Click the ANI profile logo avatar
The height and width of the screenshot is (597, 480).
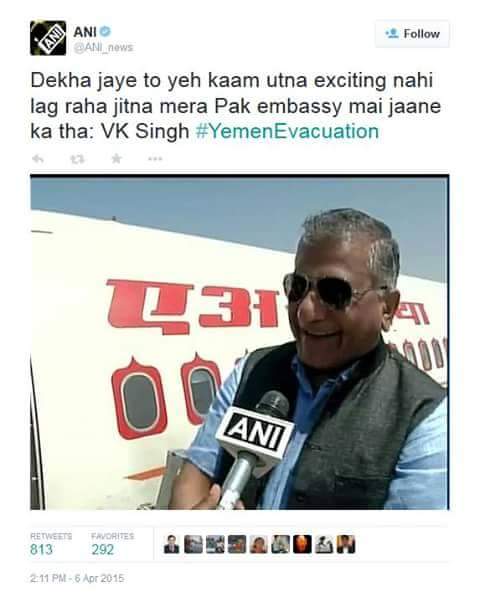48,38
